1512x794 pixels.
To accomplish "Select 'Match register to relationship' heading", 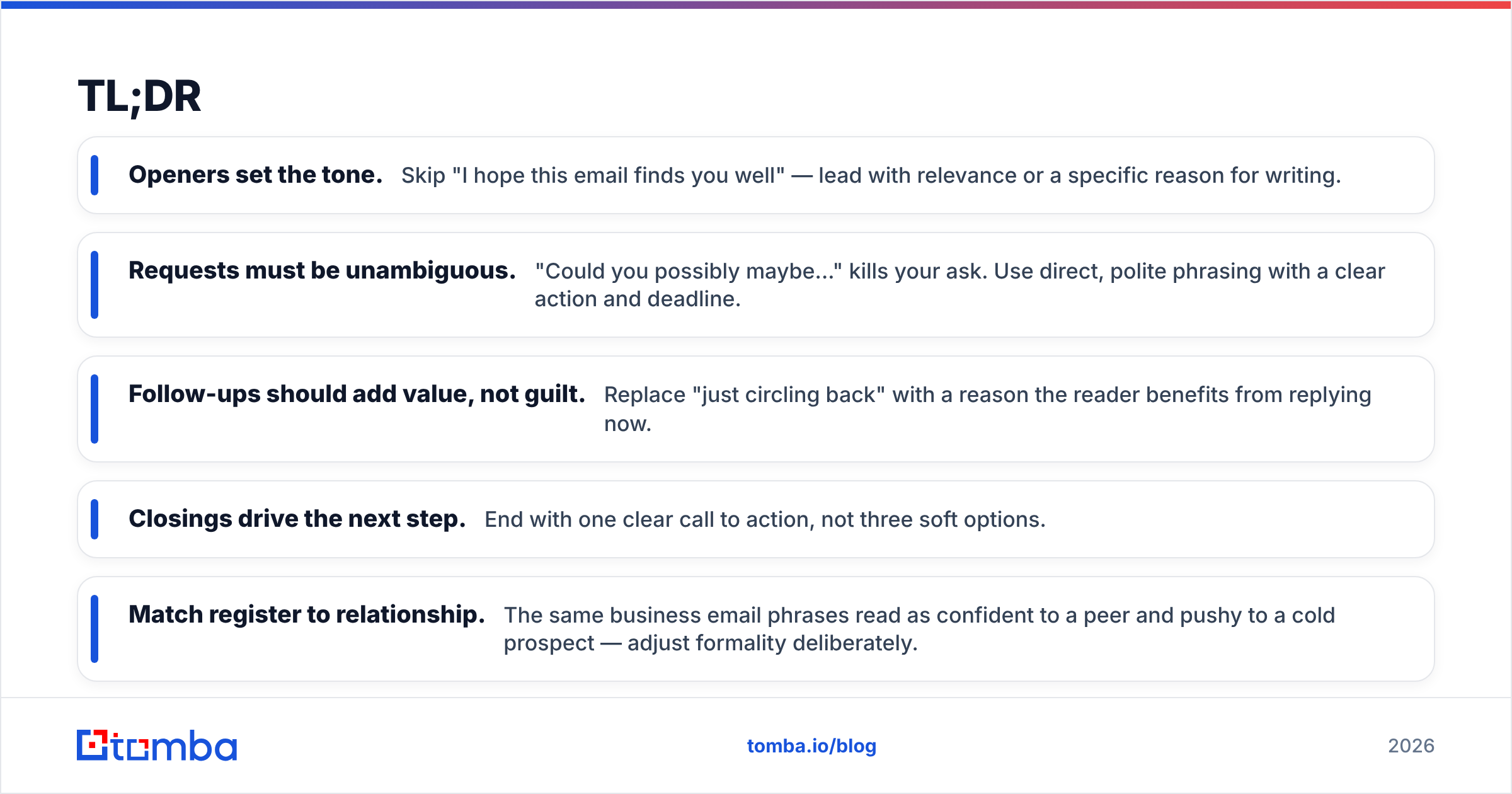I will [306, 614].
